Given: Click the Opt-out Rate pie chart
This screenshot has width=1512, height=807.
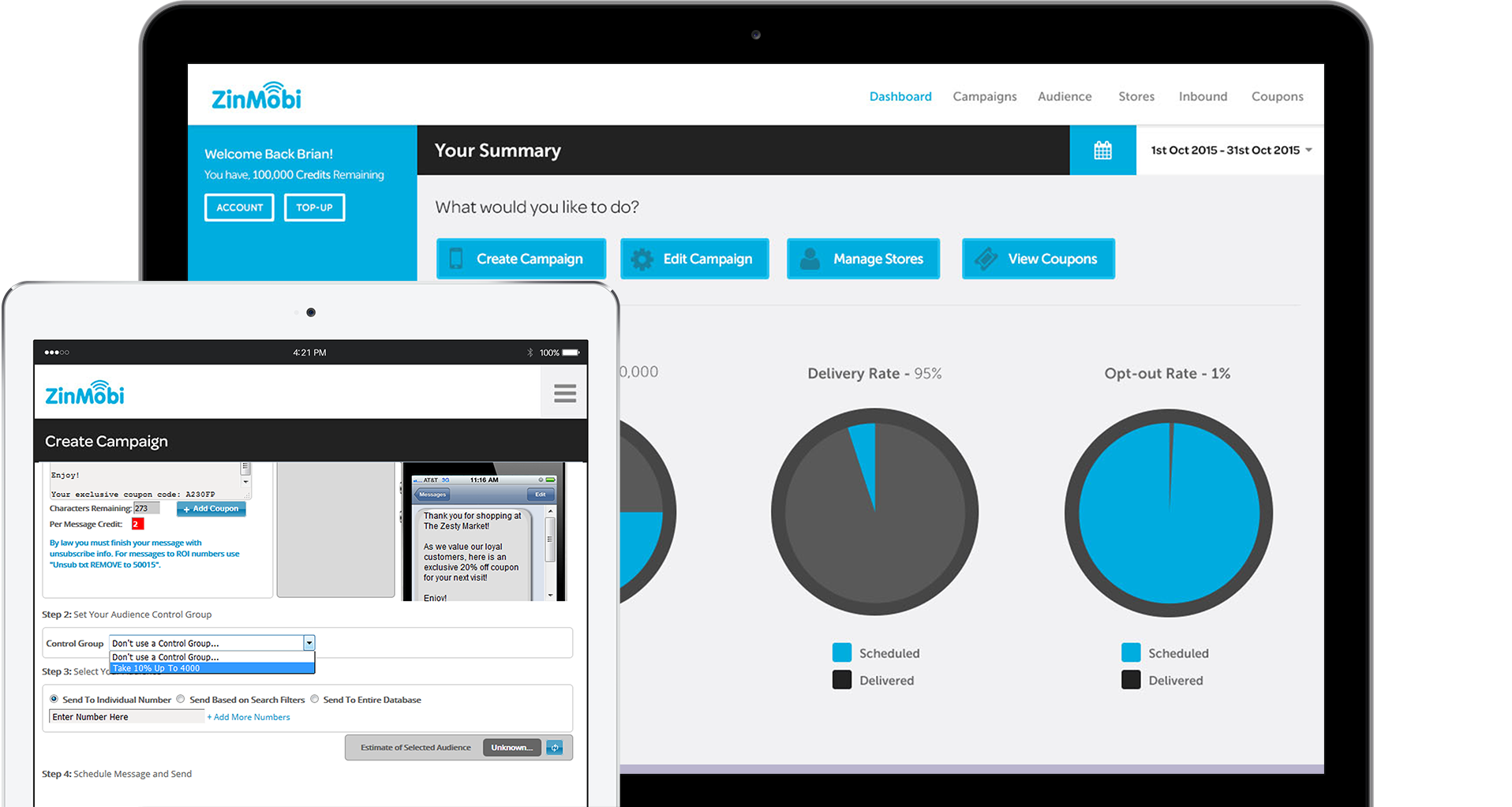Looking at the screenshot, I should point(1168,513).
